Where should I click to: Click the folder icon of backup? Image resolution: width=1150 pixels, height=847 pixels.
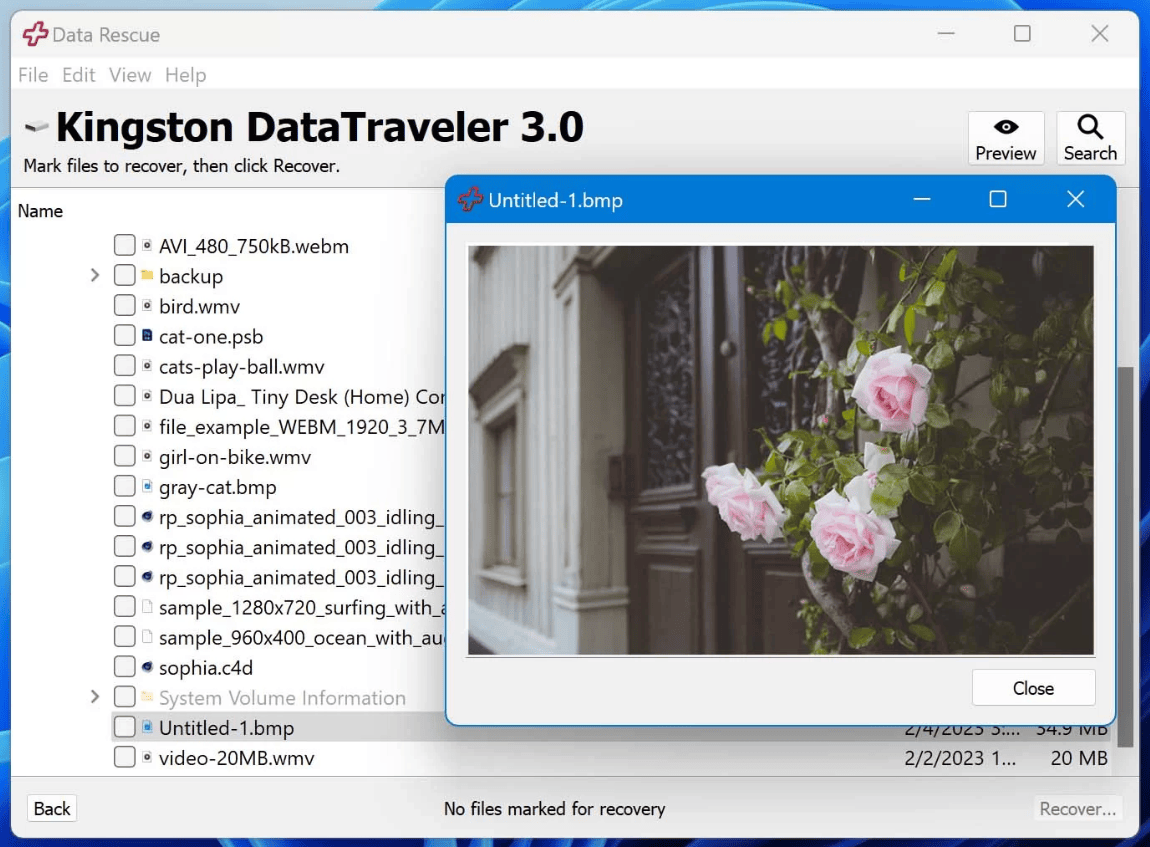(x=147, y=275)
